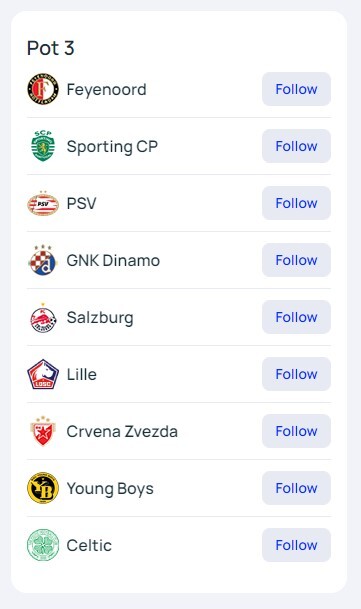Viewport: 361px width, 609px height.
Task: Follow Young Boys
Action: tap(296, 488)
